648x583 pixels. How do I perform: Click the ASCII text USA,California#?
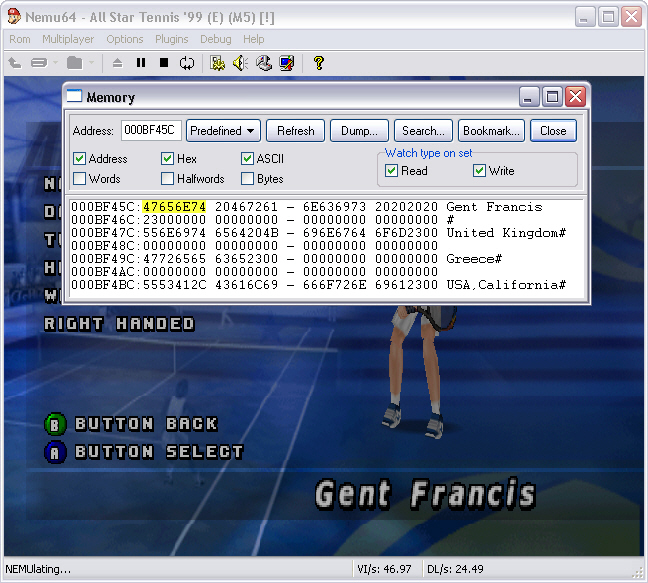[506, 285]
